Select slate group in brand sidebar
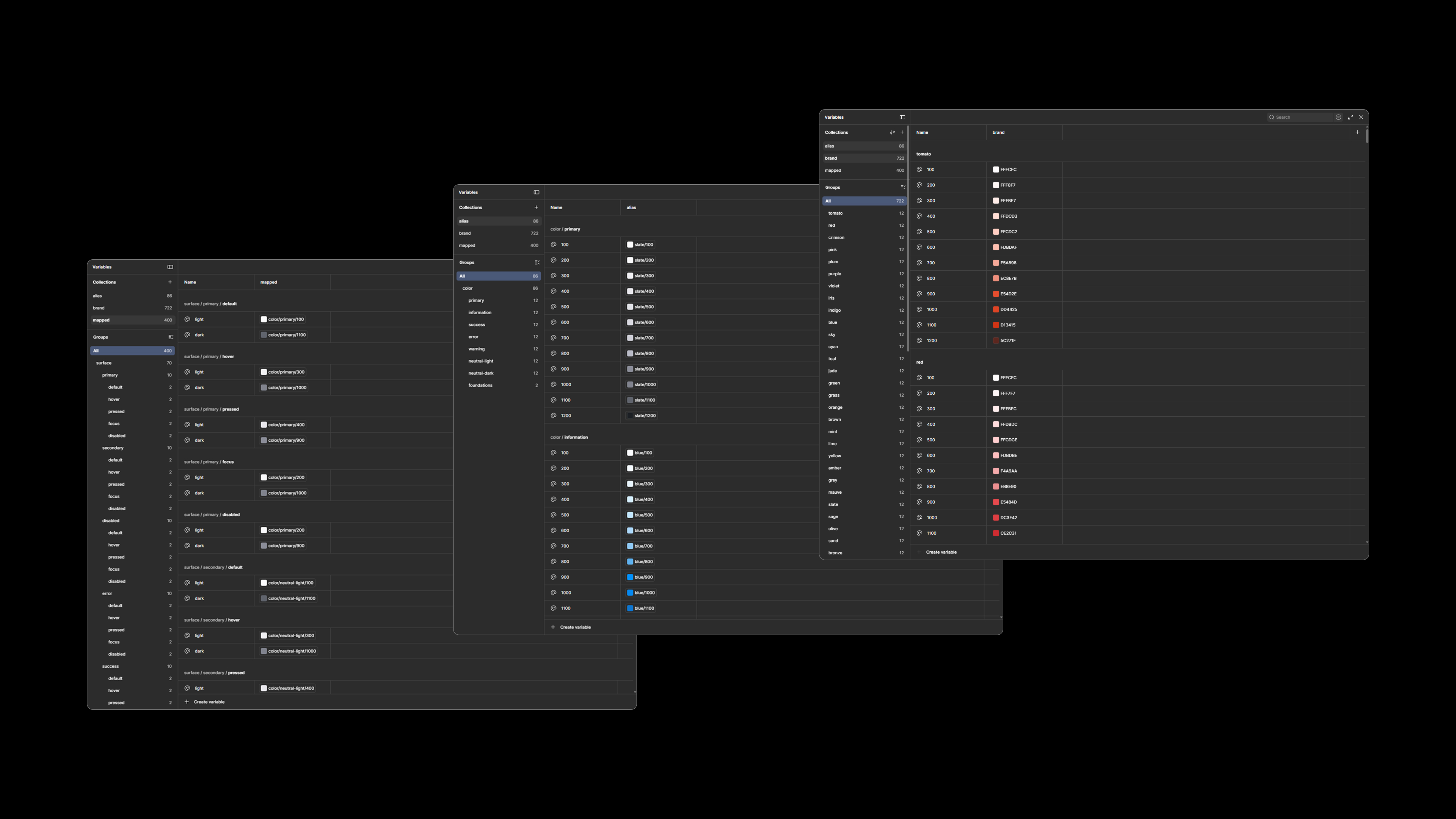1456x819 pixels. pyautogui.click(x=864, y=504)
